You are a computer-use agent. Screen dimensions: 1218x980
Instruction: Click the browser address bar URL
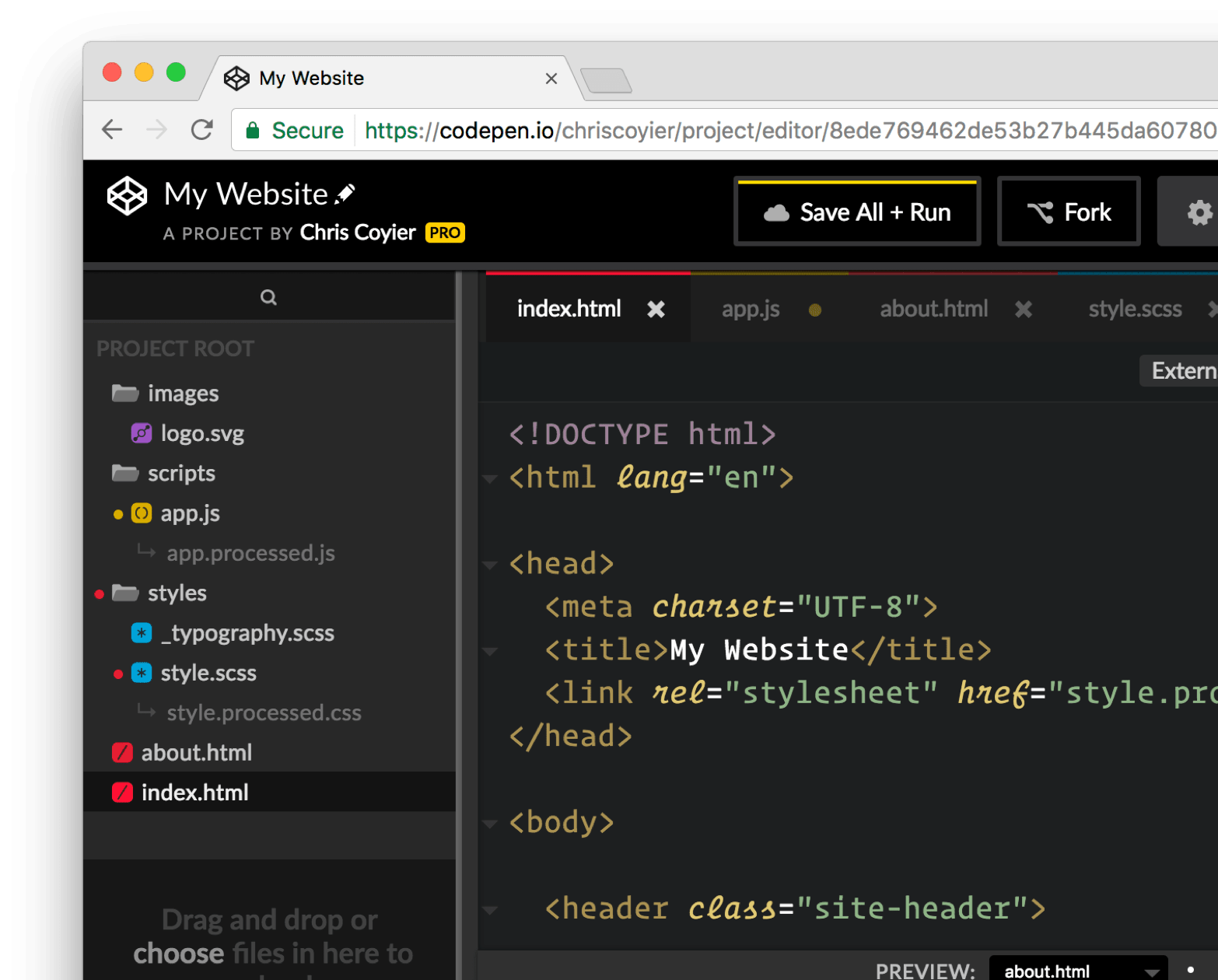tap(789, 130)
